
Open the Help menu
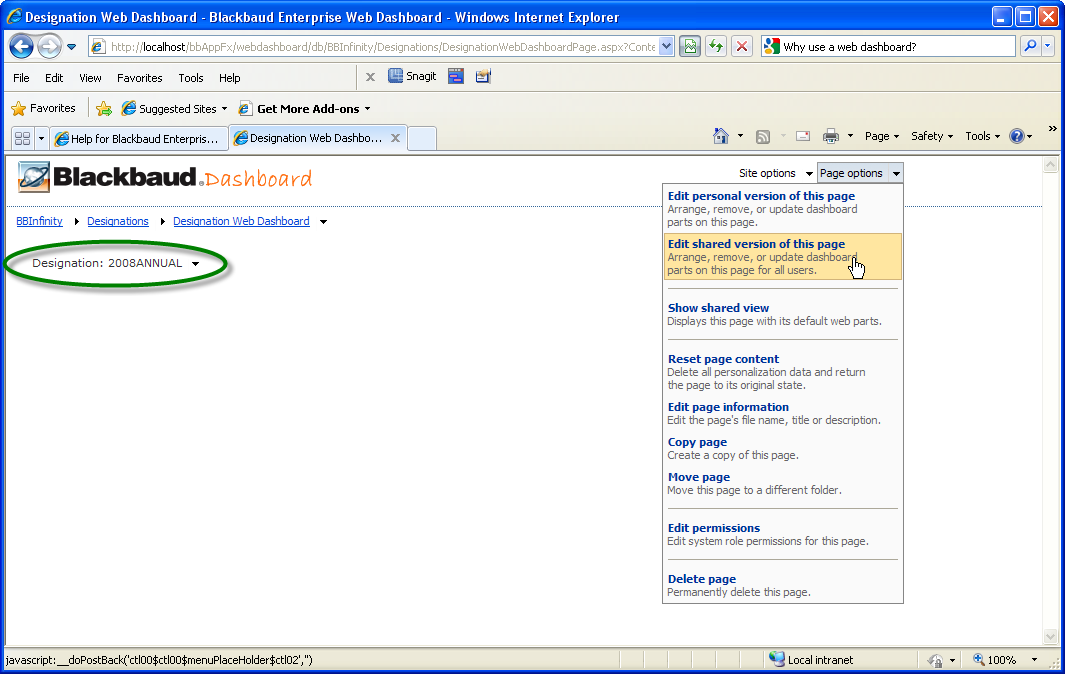pos(230,78)
